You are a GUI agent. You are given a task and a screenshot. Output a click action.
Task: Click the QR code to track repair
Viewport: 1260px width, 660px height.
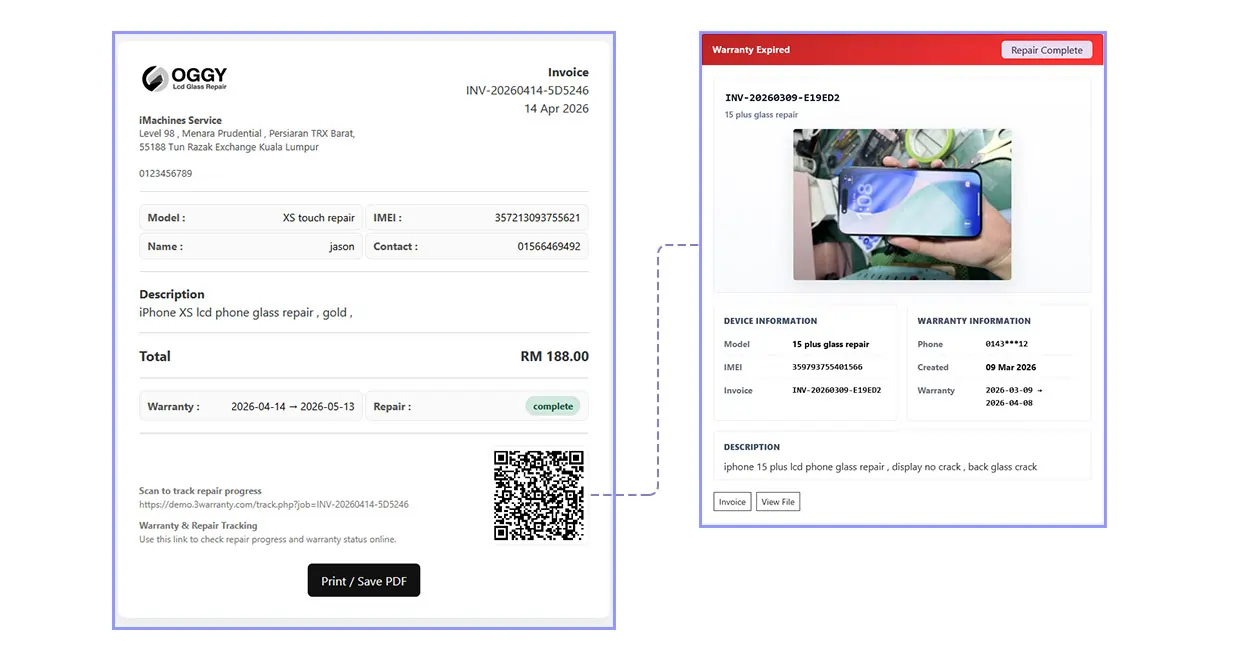pos(539,495)
